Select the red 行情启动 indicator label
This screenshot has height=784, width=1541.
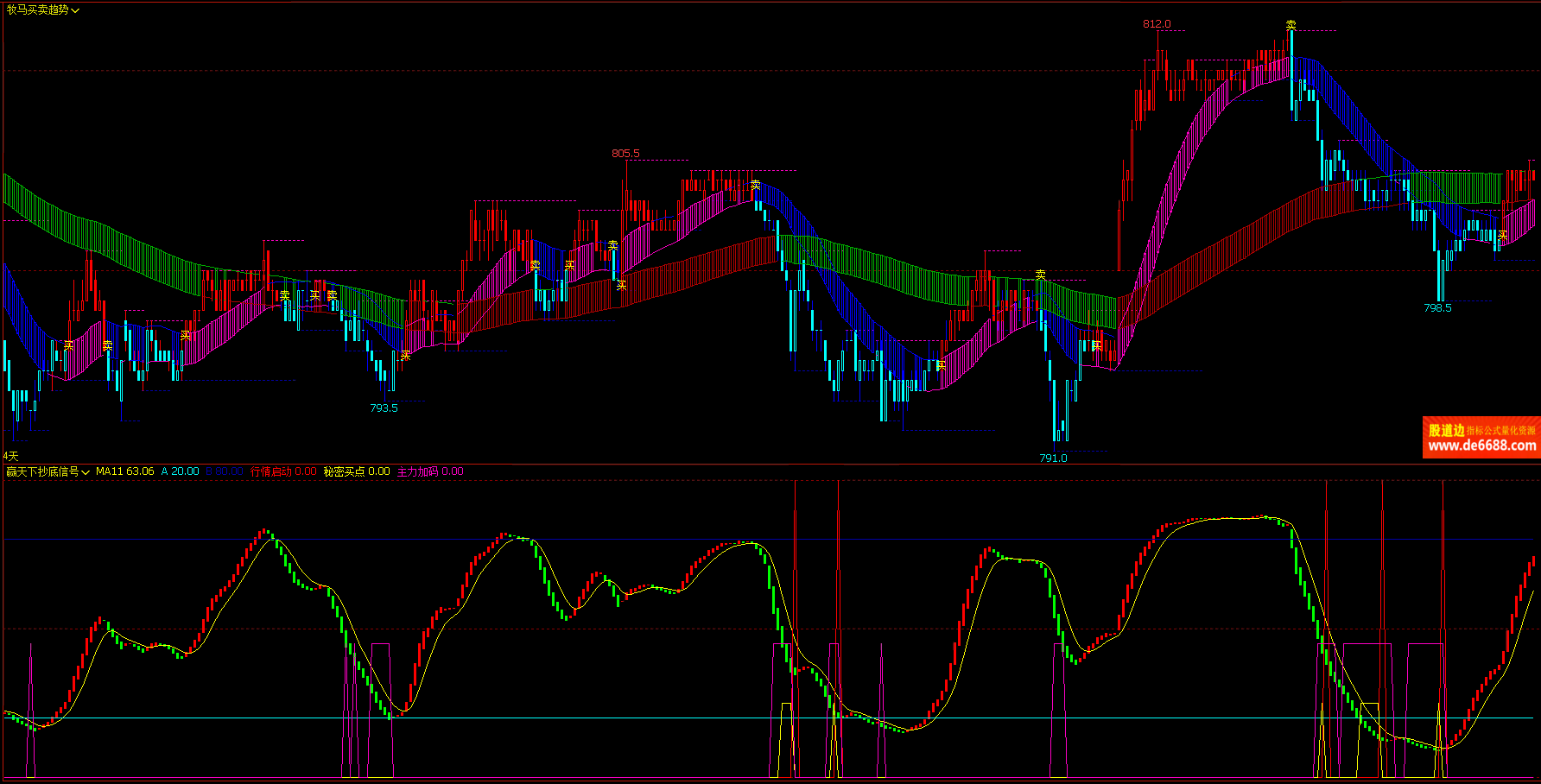[283, 471]
